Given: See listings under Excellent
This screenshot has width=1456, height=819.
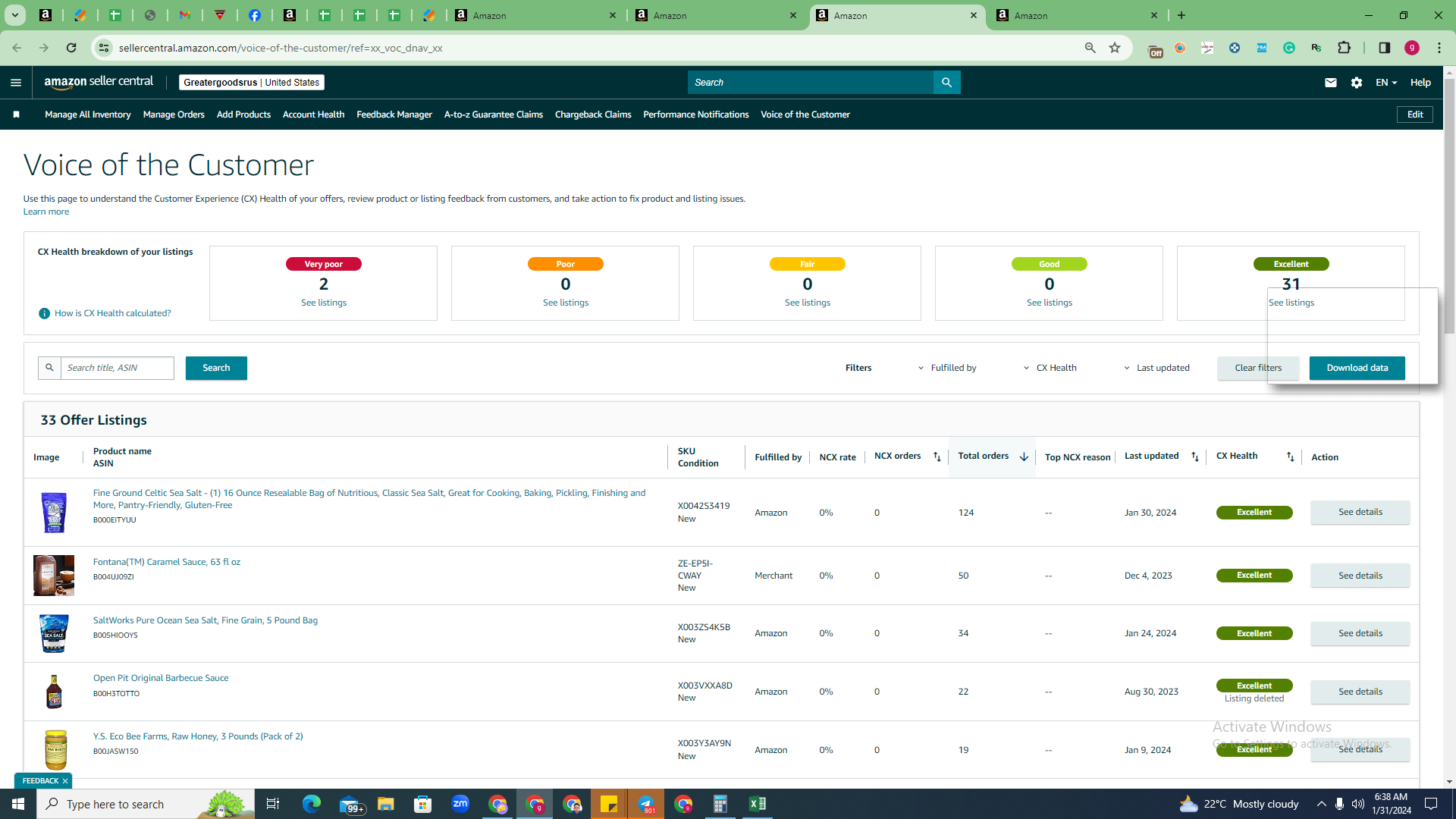Looking at the screenshot, I should click(1291, 303).
